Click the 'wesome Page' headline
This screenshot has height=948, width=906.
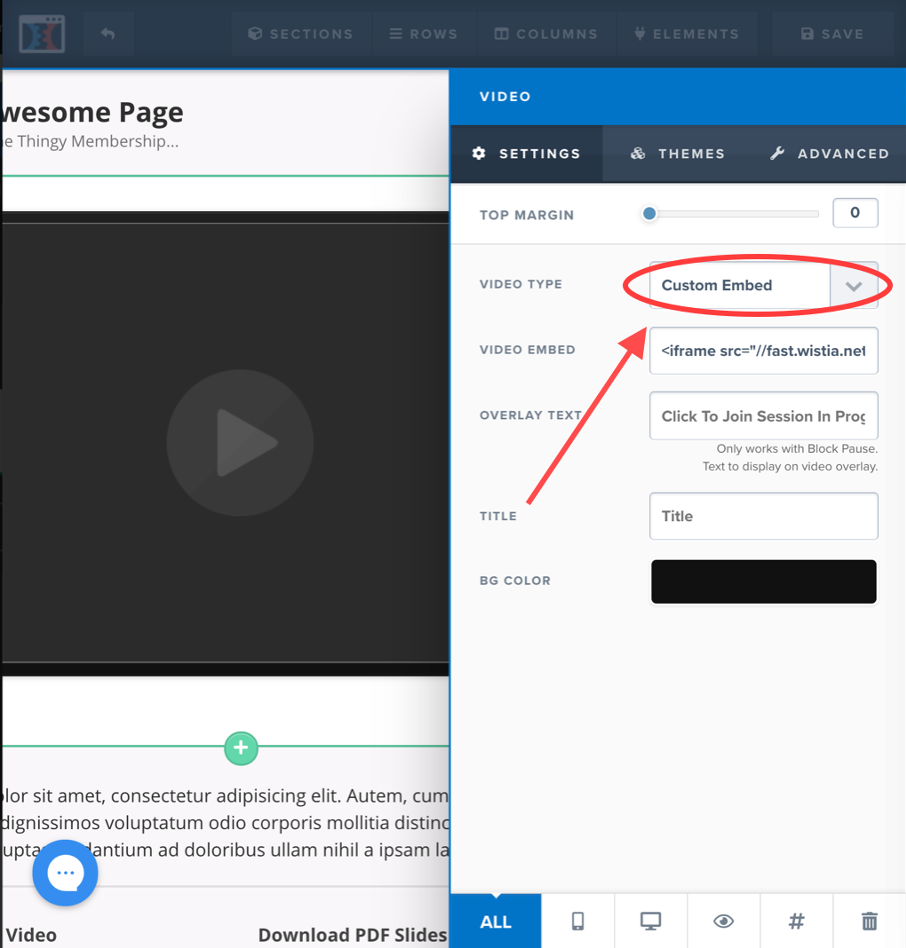pyautogui.click(x=92, y=112)
